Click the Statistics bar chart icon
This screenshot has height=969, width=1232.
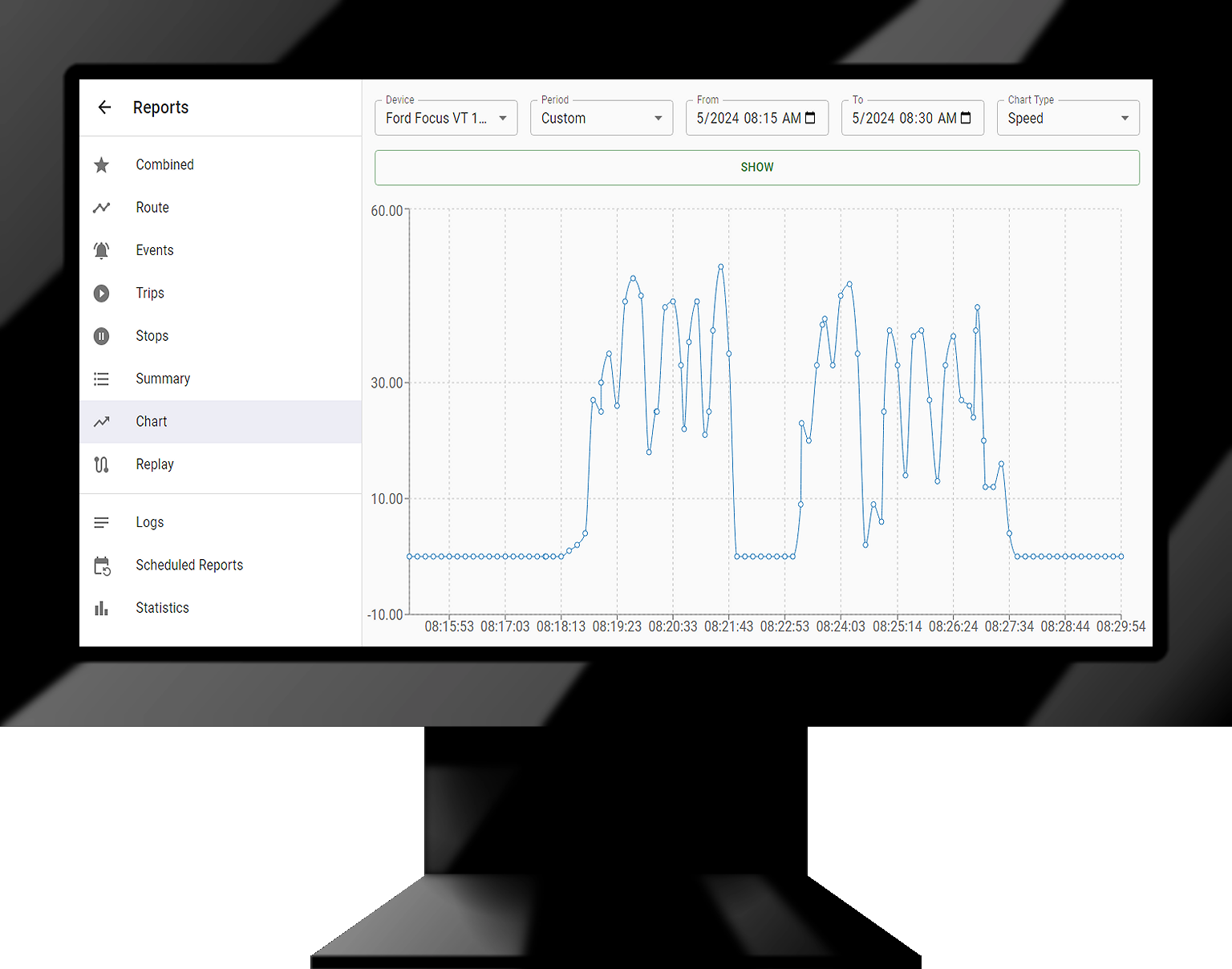(101, 608)
